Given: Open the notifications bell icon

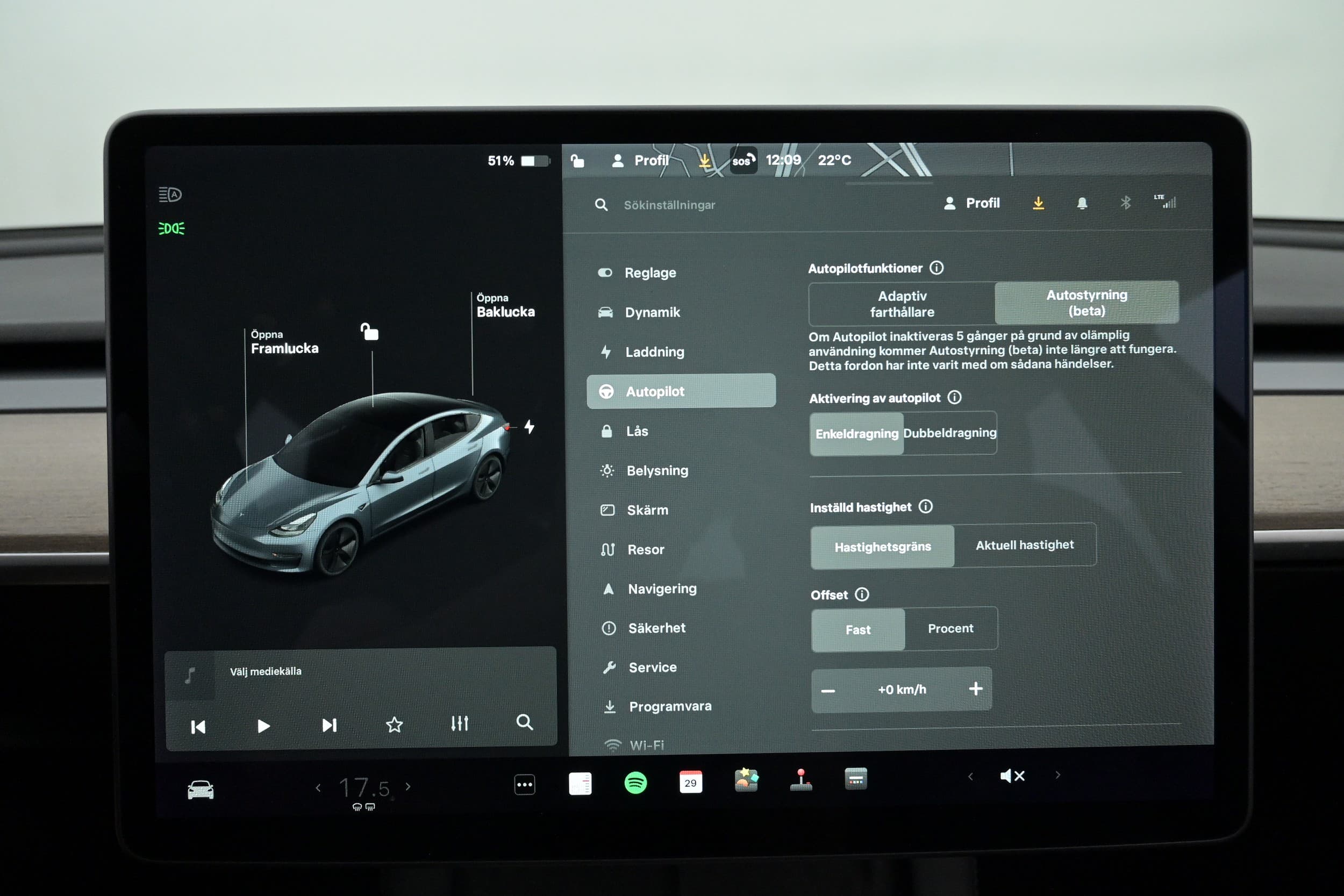Looking at the screenshot, I should click(x=1082, y=203).
